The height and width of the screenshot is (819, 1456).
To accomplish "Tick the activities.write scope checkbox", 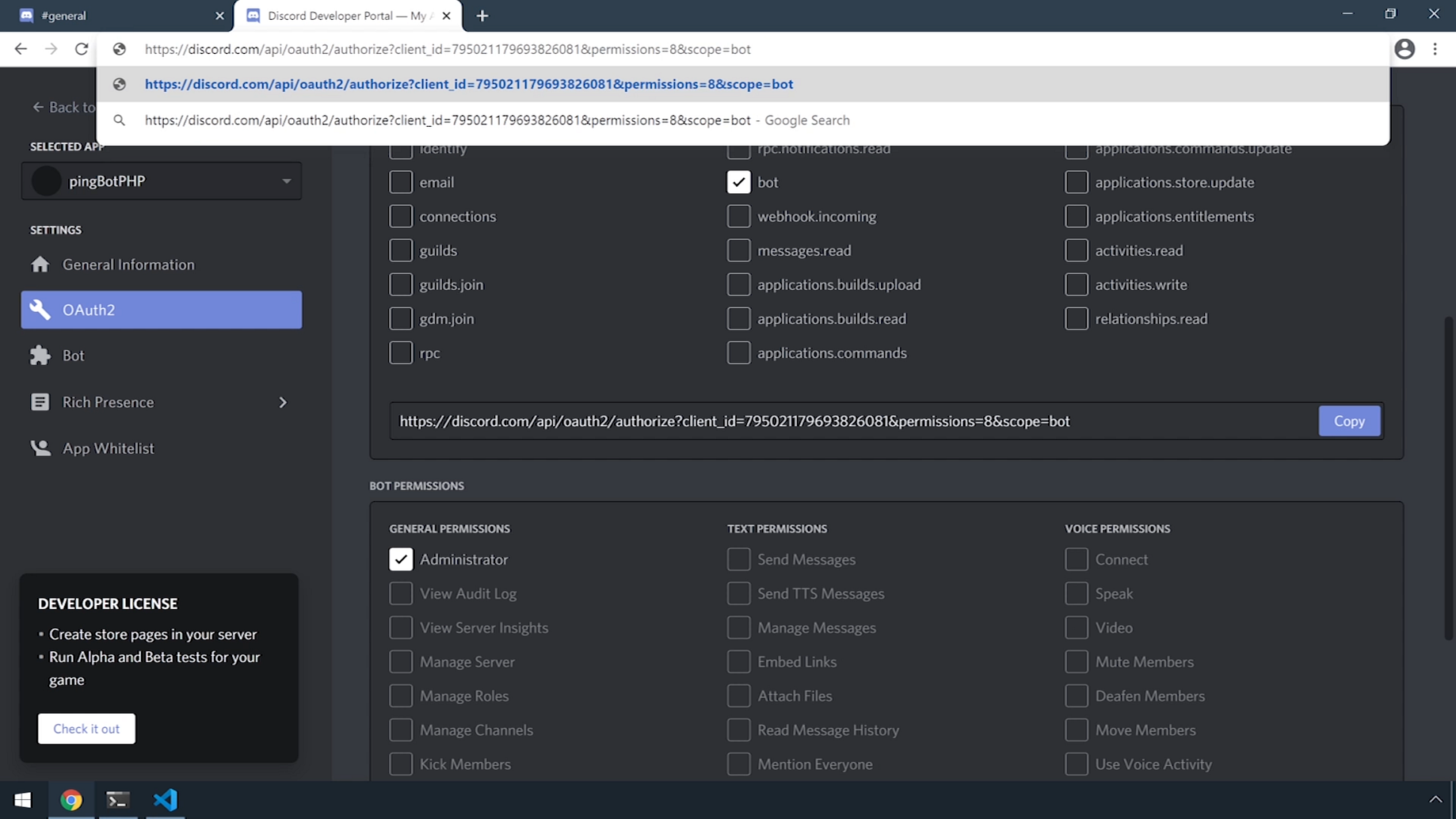I will 1077,284.
